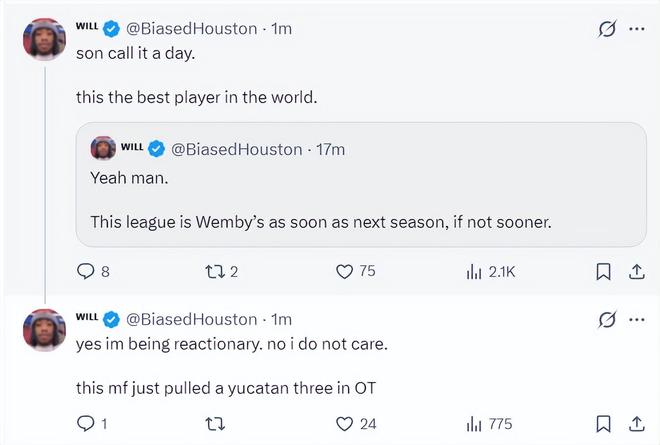The image size is (660, 445).
Task: Click the Grok icon on the first tweet
Action: tap(607, 29)
